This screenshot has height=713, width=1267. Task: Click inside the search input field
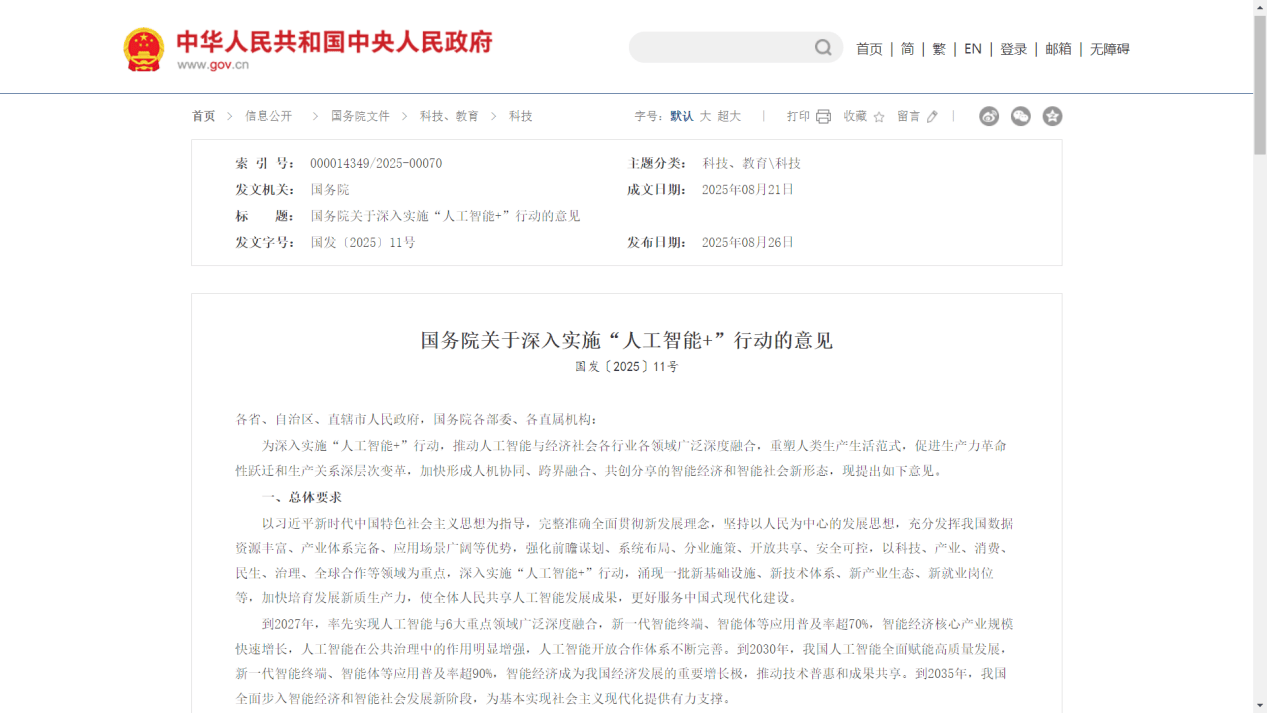pyautogui.click(x=720, y=48)
